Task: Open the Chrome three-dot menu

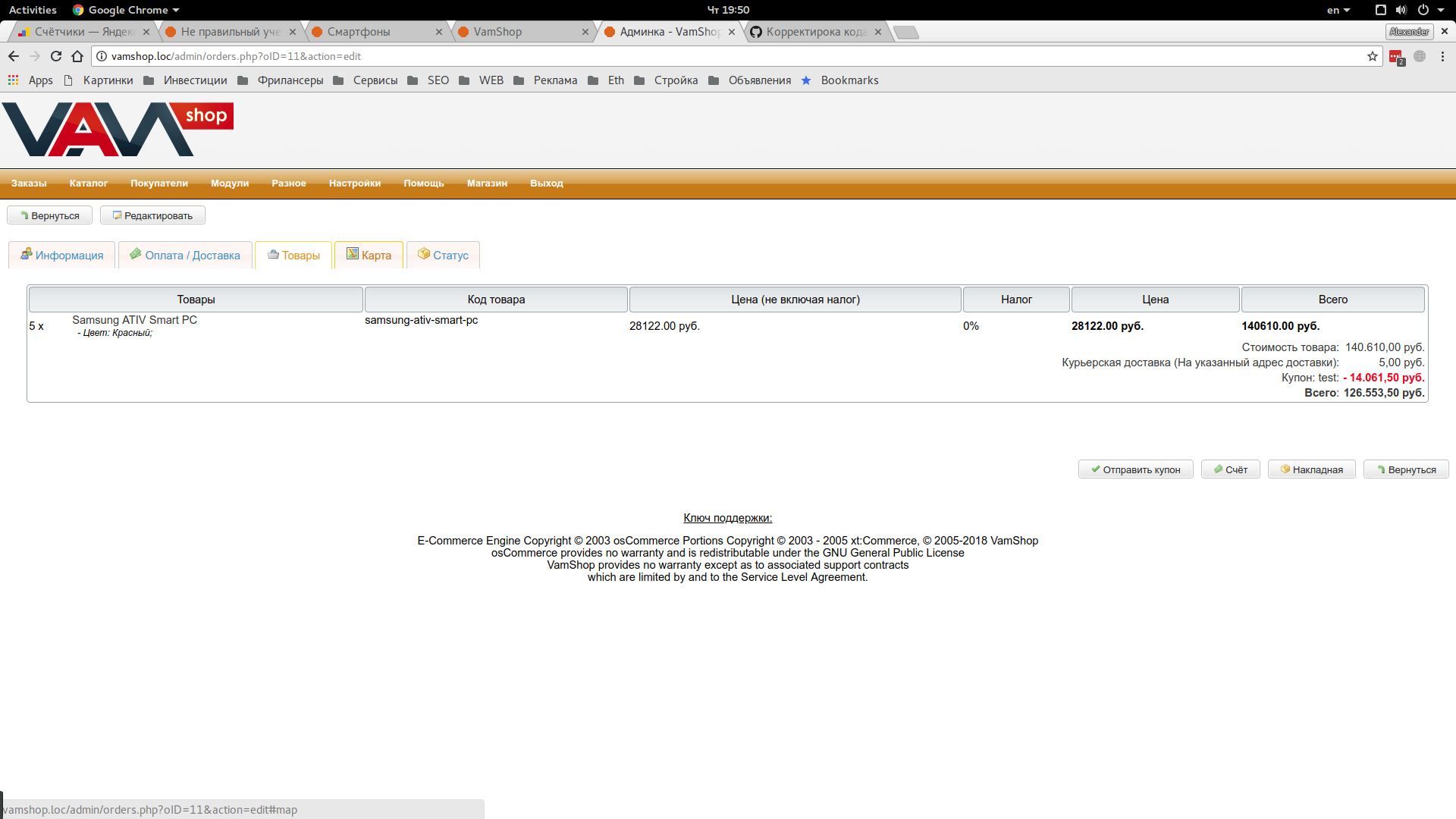Action: [1442, 56]
